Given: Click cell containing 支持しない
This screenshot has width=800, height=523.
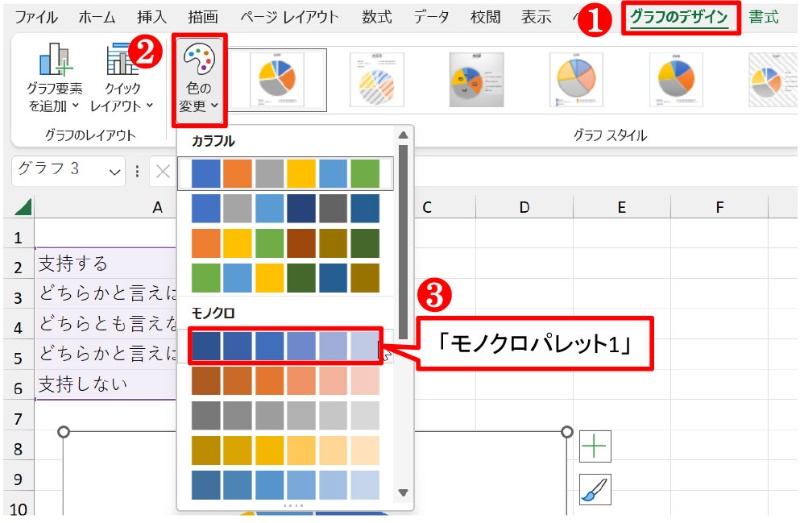Looking at the screenshot, I should [x=106, y=385].
